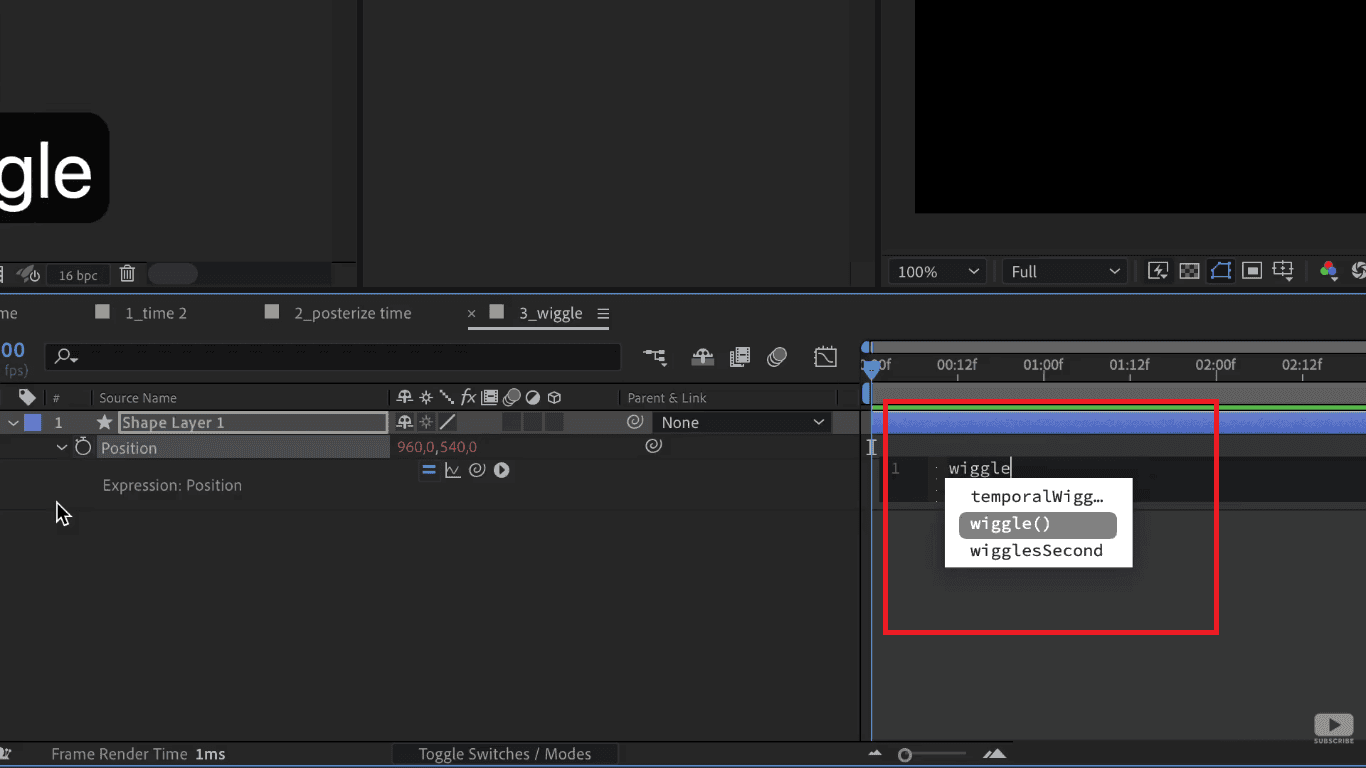Click the zoom in mountains icon

[994, 754]
